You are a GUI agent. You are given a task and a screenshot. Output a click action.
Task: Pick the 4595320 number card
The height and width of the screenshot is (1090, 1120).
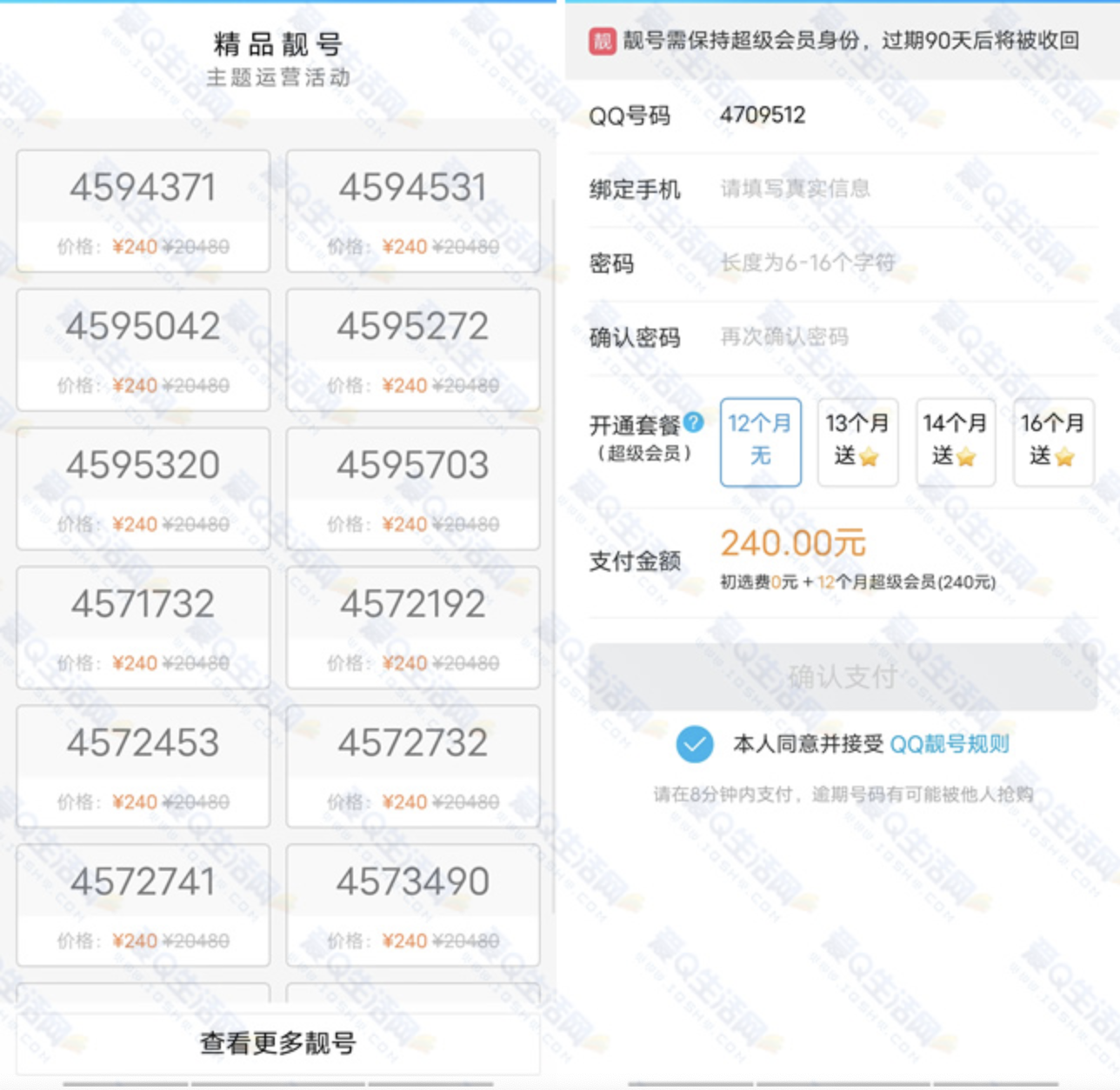pyautogui.click(x=143, y=489)
